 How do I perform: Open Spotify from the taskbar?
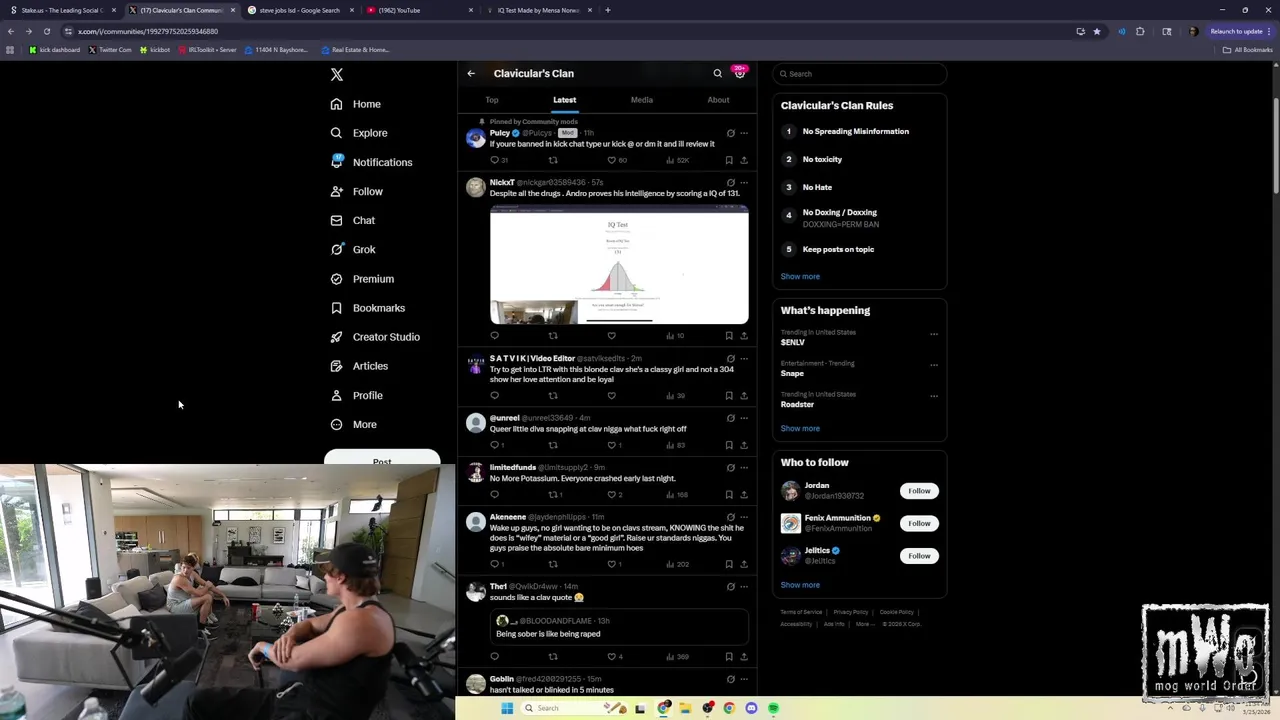(x=773, y=708)
